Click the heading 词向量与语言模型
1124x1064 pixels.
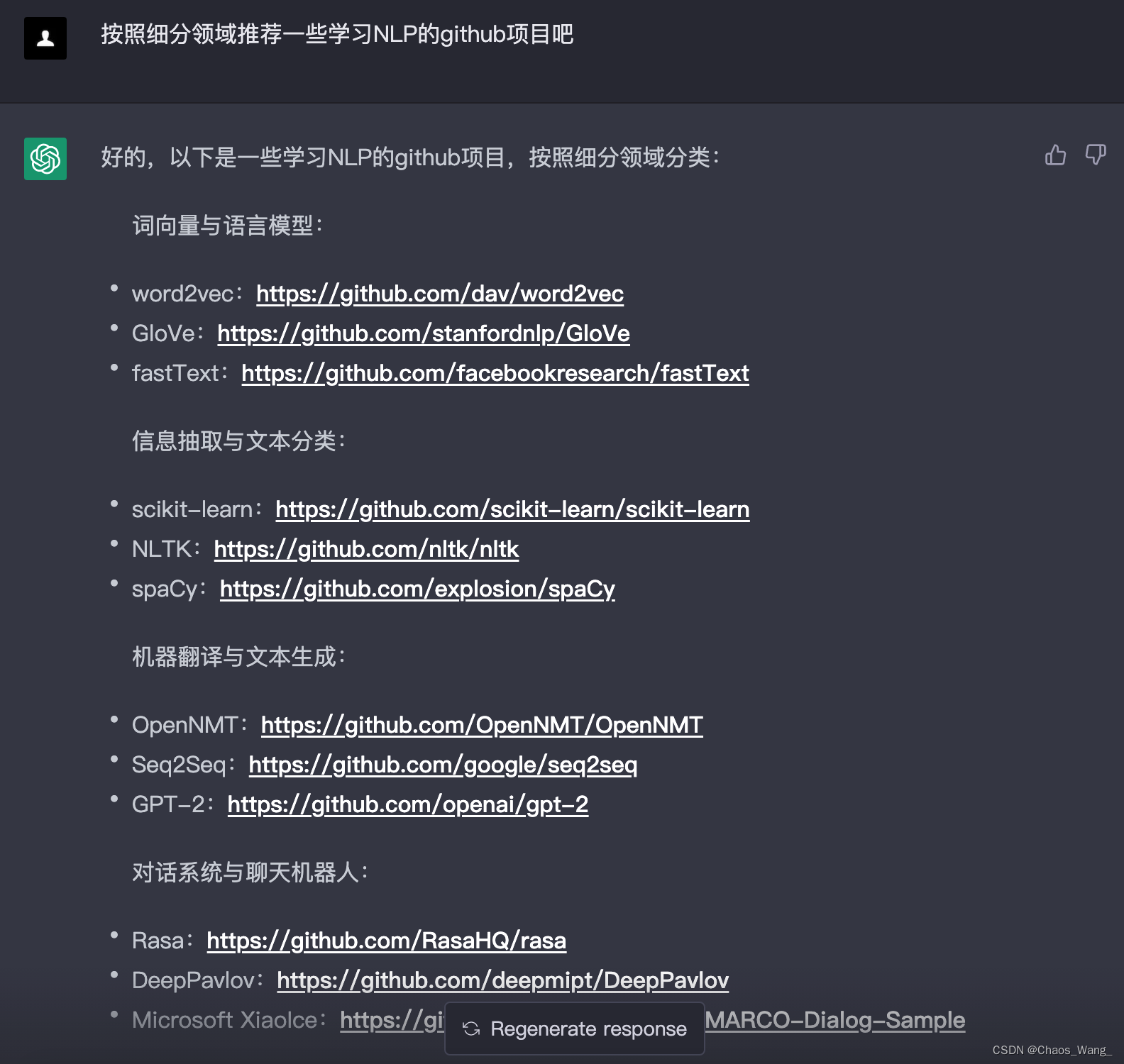[228, 226]
